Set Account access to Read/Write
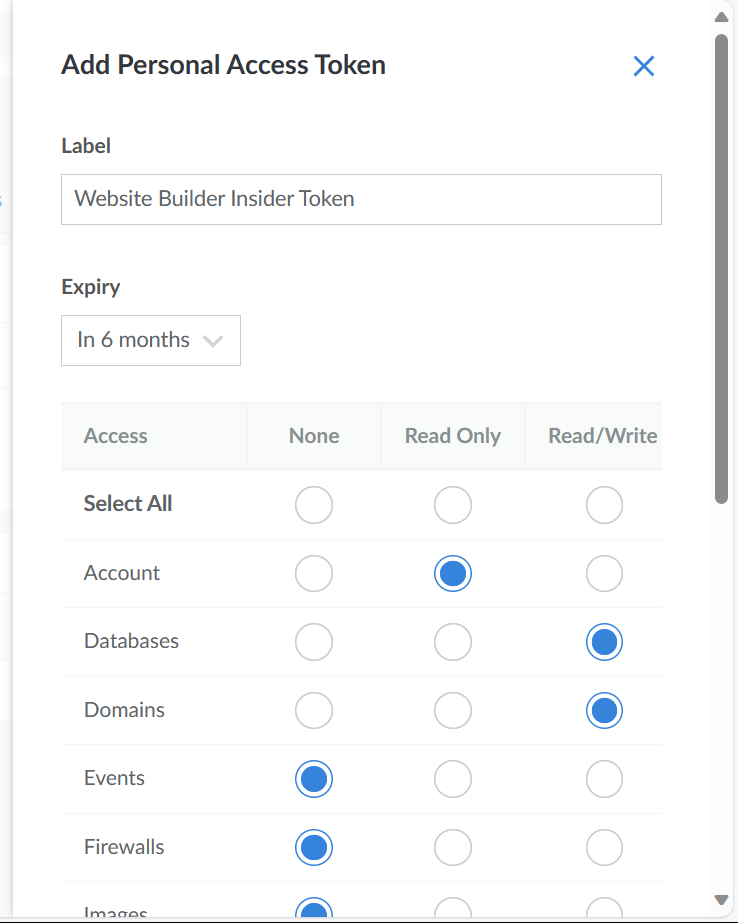The image size is (738, 923). tap(604, 574)
